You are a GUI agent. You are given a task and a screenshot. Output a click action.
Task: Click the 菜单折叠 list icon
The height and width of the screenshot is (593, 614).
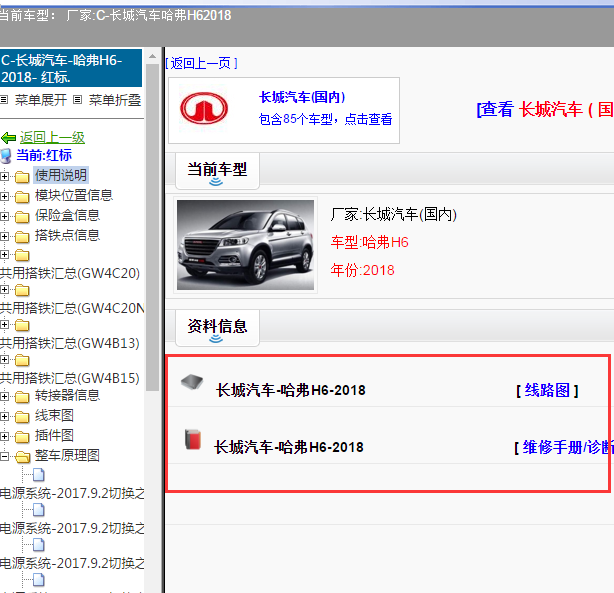[x=78, y=100]
